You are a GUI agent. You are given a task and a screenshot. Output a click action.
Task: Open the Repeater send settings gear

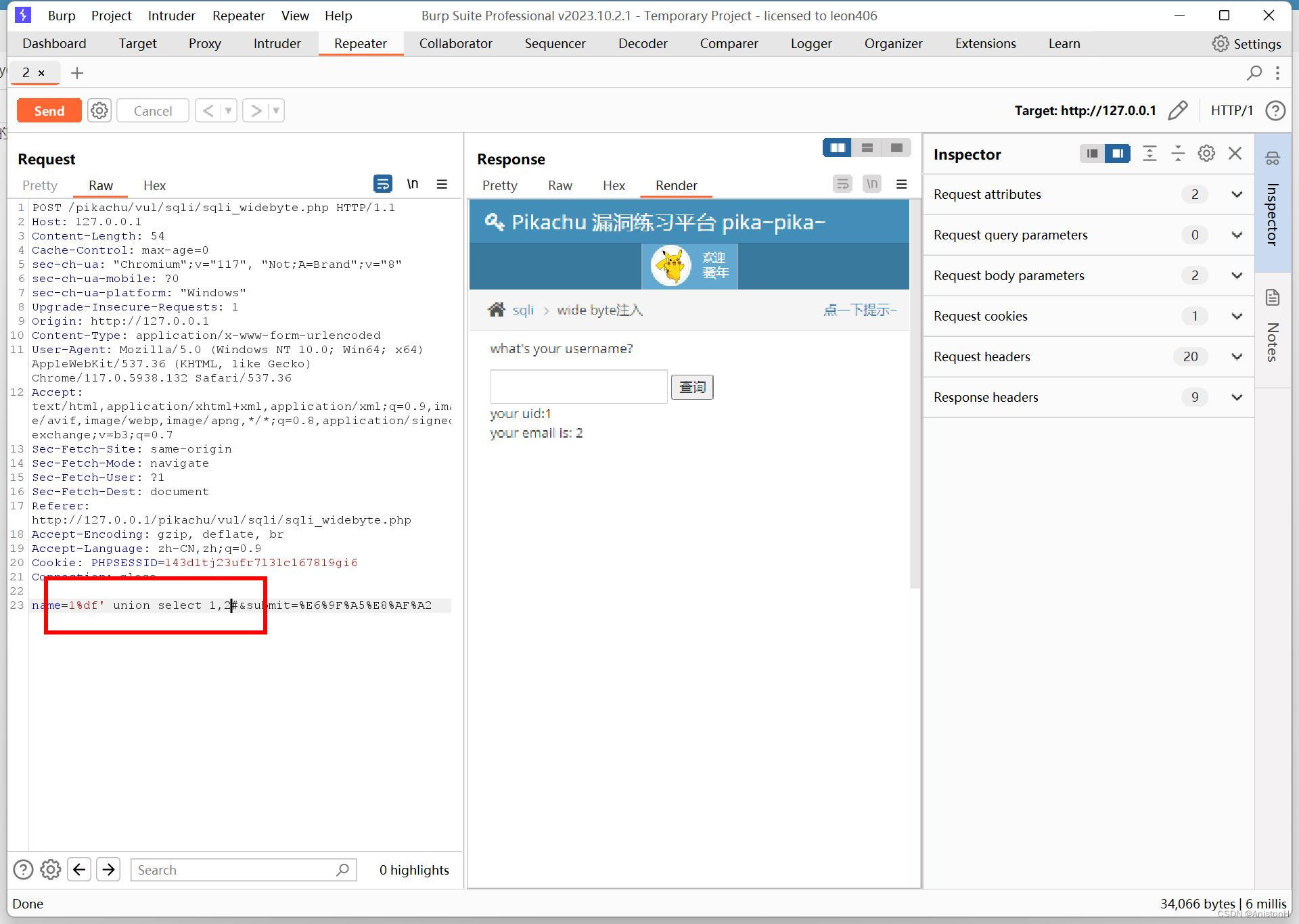(x=99, y=110)
